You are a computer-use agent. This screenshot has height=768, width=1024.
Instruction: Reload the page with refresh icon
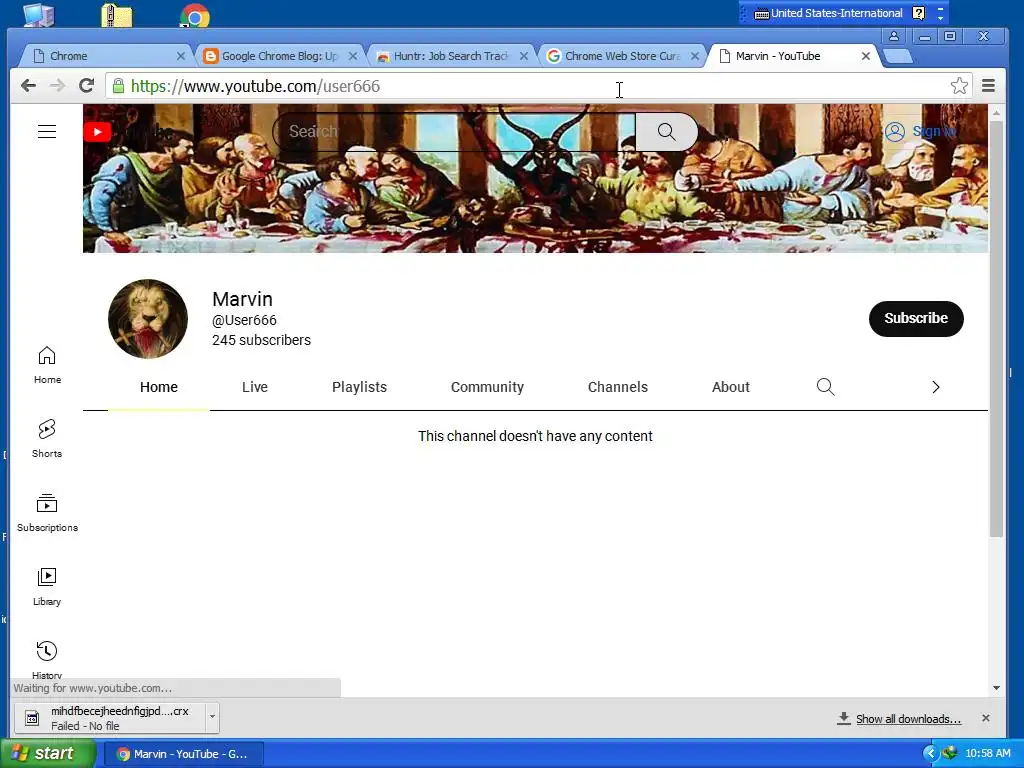click(86, 86)
